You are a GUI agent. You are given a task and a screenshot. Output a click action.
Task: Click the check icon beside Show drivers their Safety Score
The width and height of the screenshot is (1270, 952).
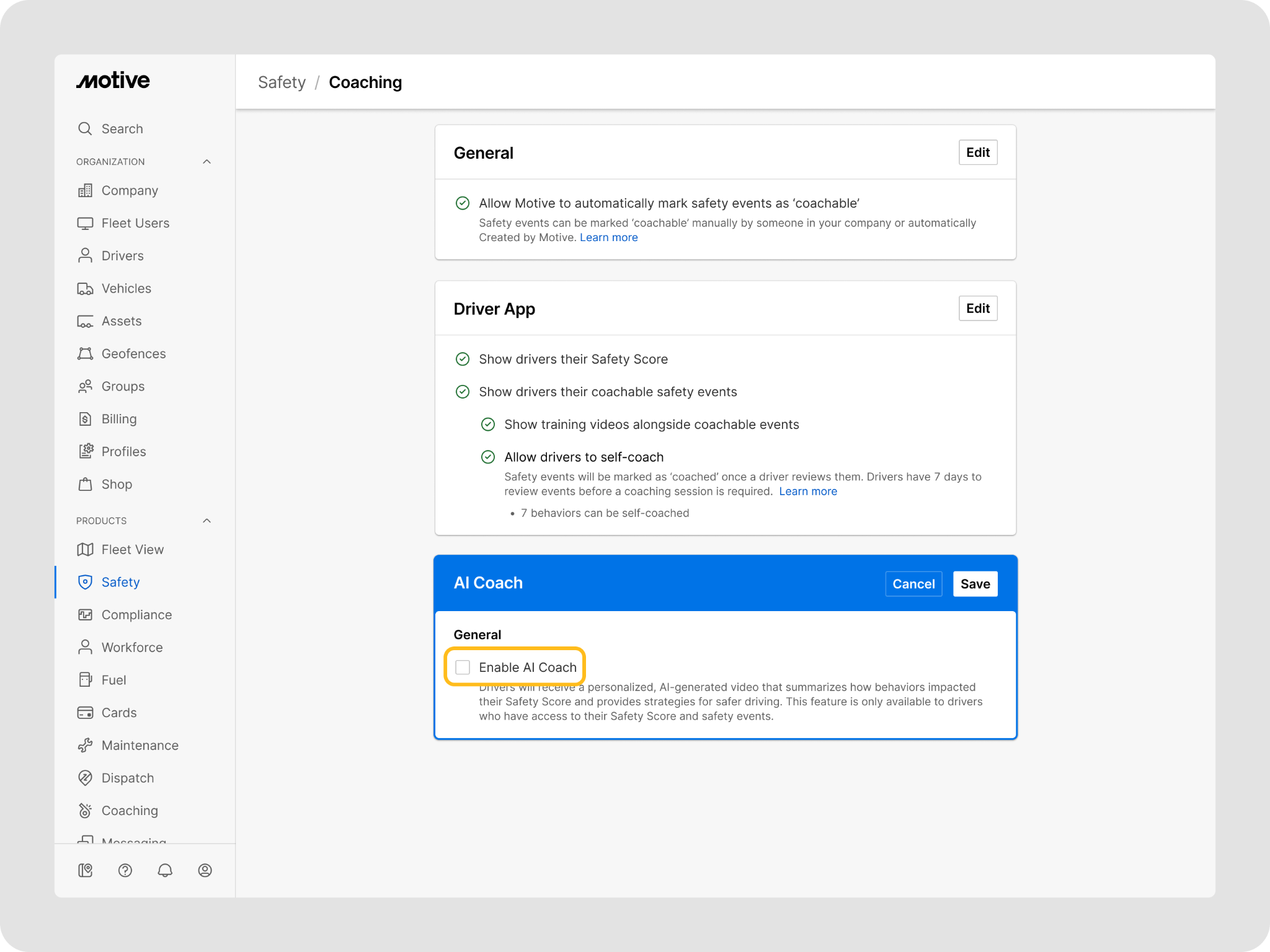point(463,359)
